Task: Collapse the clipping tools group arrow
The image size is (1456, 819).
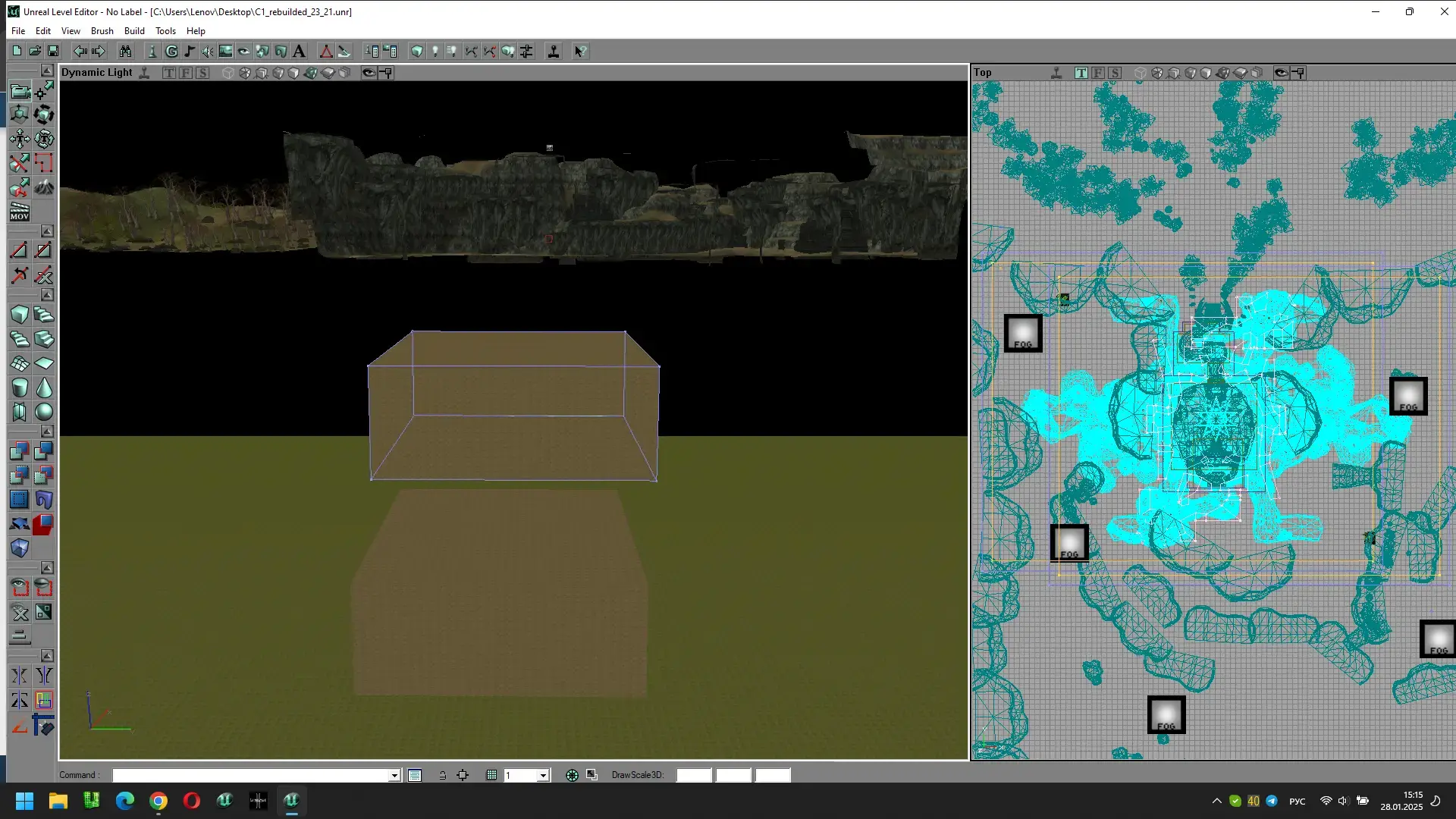Action: (47, 231)
